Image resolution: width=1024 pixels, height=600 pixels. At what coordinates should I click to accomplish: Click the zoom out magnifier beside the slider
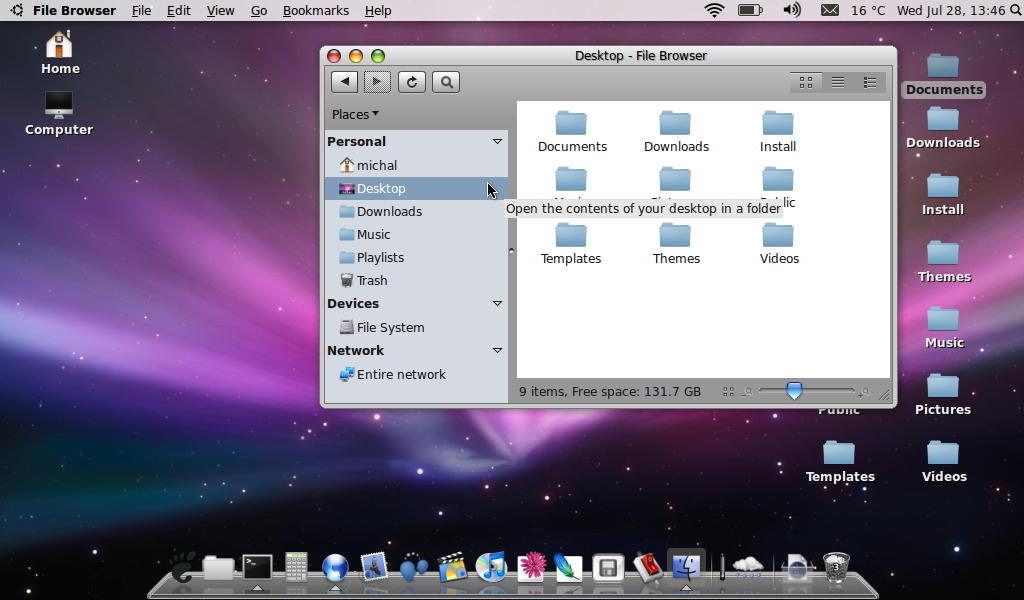pyautogui.click(x=748, y=392)
